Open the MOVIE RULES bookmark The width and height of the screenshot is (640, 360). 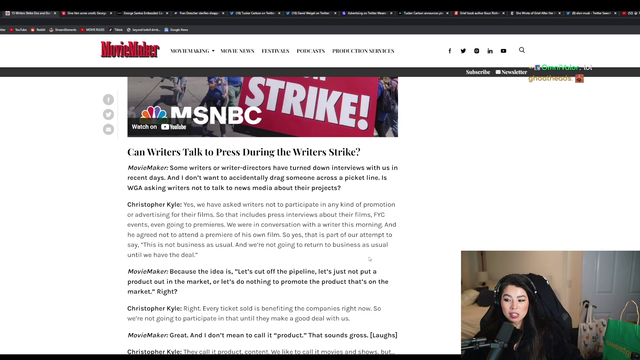tap(92, 30)
